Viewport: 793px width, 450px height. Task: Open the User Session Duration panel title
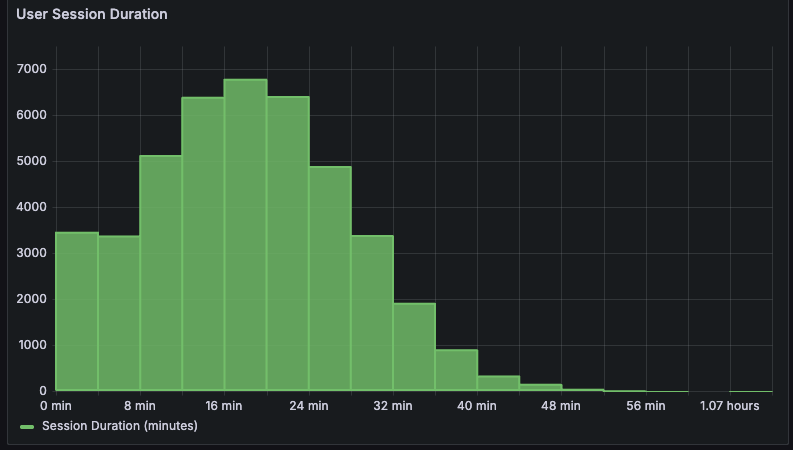(x=92, y=14)
